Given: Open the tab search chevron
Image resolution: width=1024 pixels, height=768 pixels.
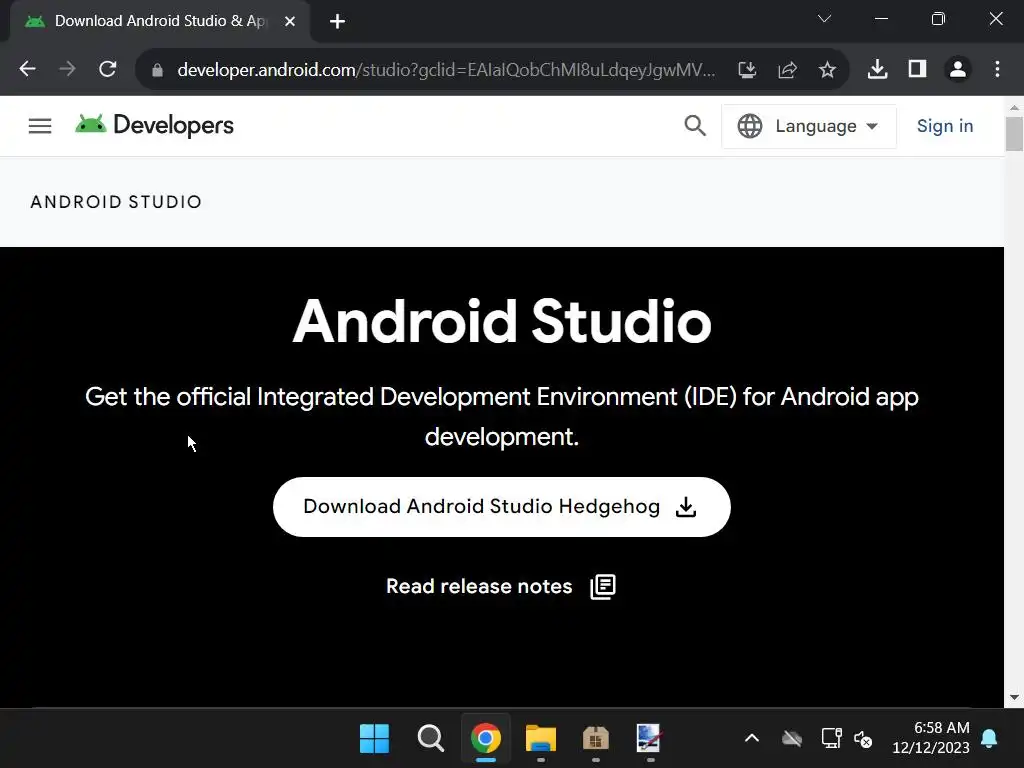Looking at the screenshot, I should pyautogui.click(x=824, y=19).
